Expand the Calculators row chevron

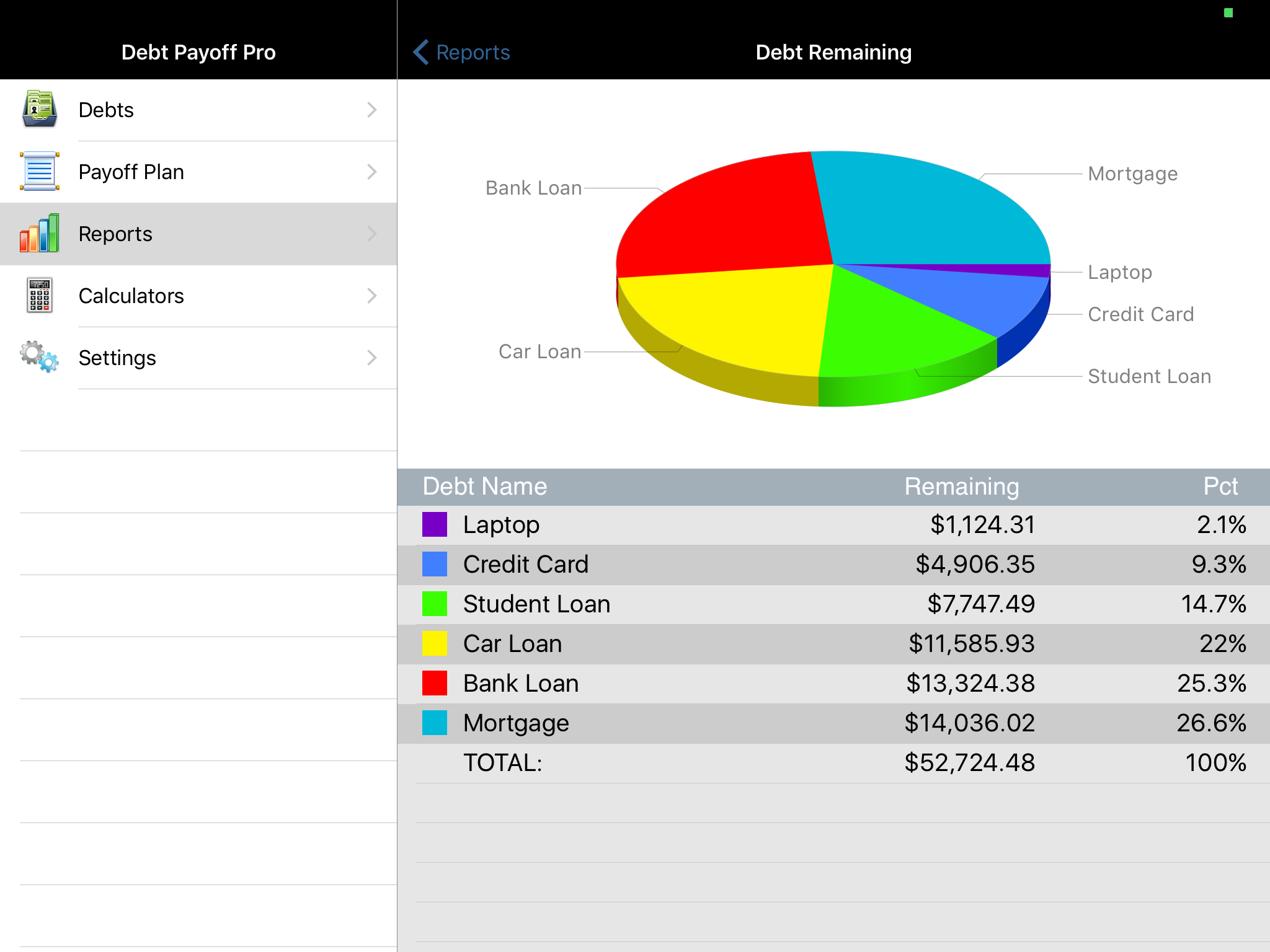click(x=371, y=296)
